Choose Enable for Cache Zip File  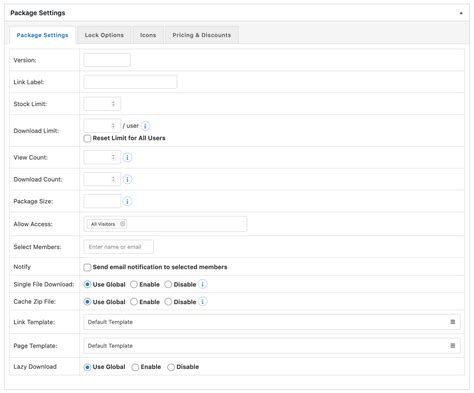[x=134, y=302]
